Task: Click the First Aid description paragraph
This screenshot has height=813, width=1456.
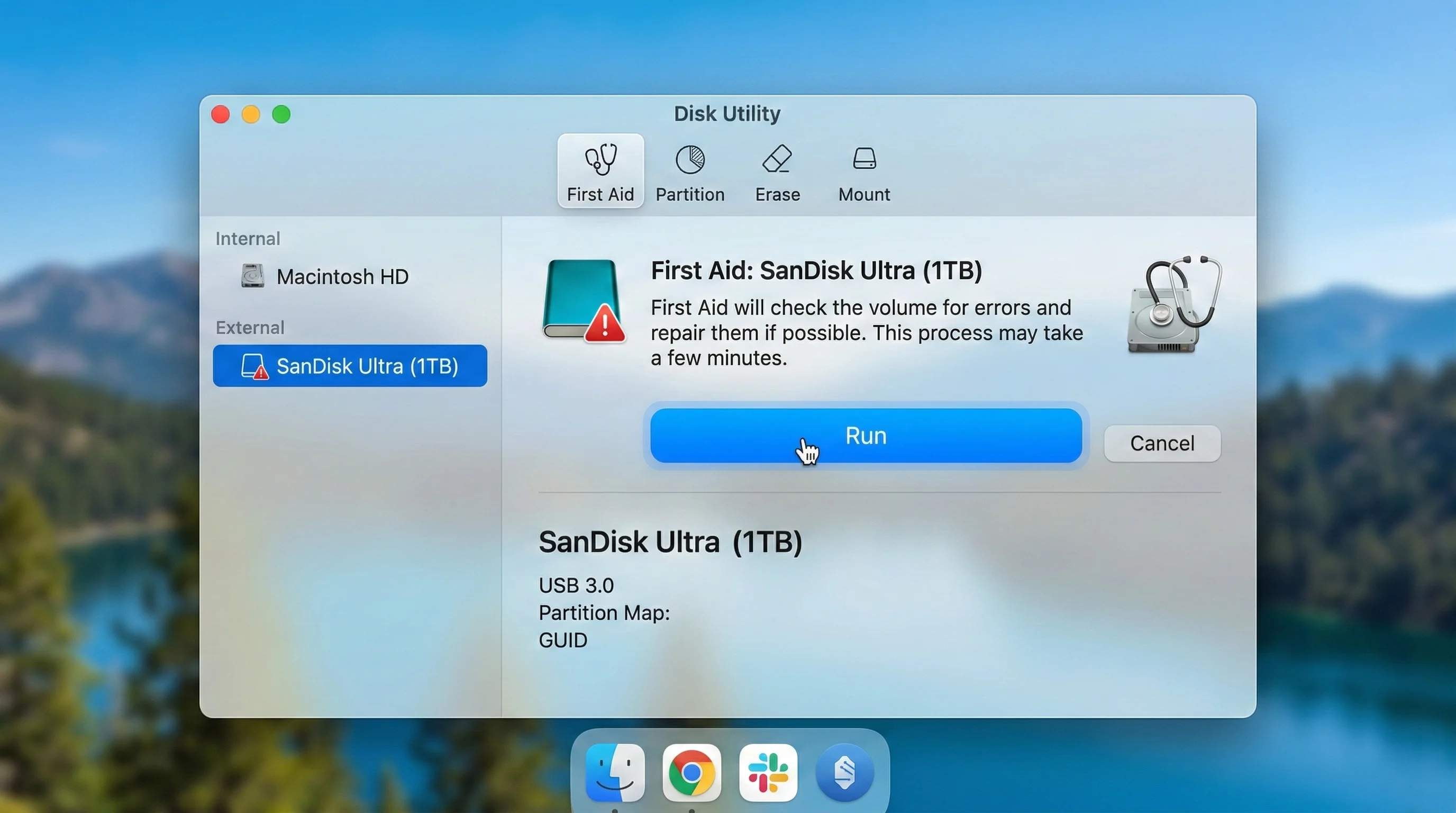Action: [x=867, y=332]
